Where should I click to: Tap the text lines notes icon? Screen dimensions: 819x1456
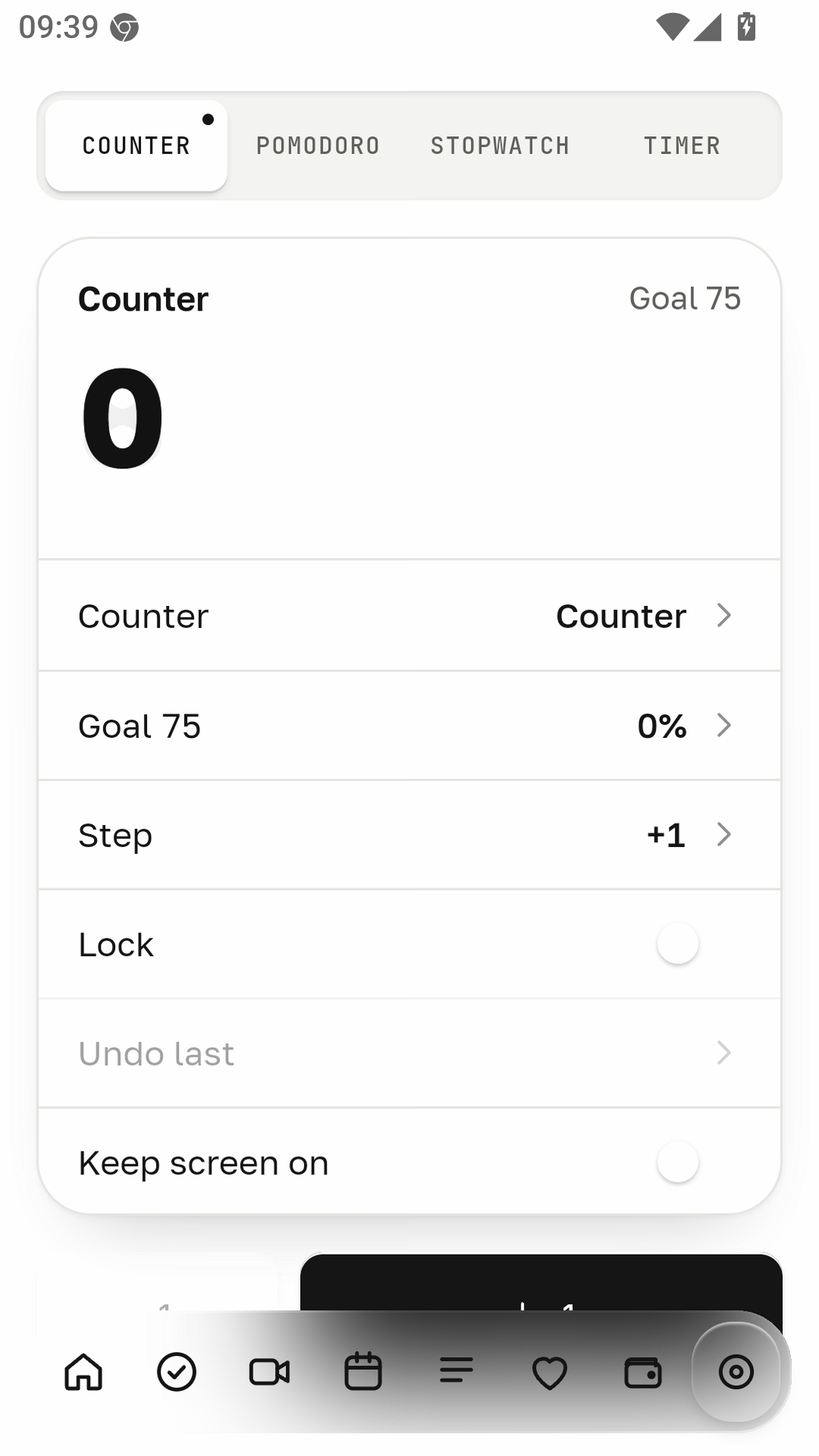[456, 1372]
